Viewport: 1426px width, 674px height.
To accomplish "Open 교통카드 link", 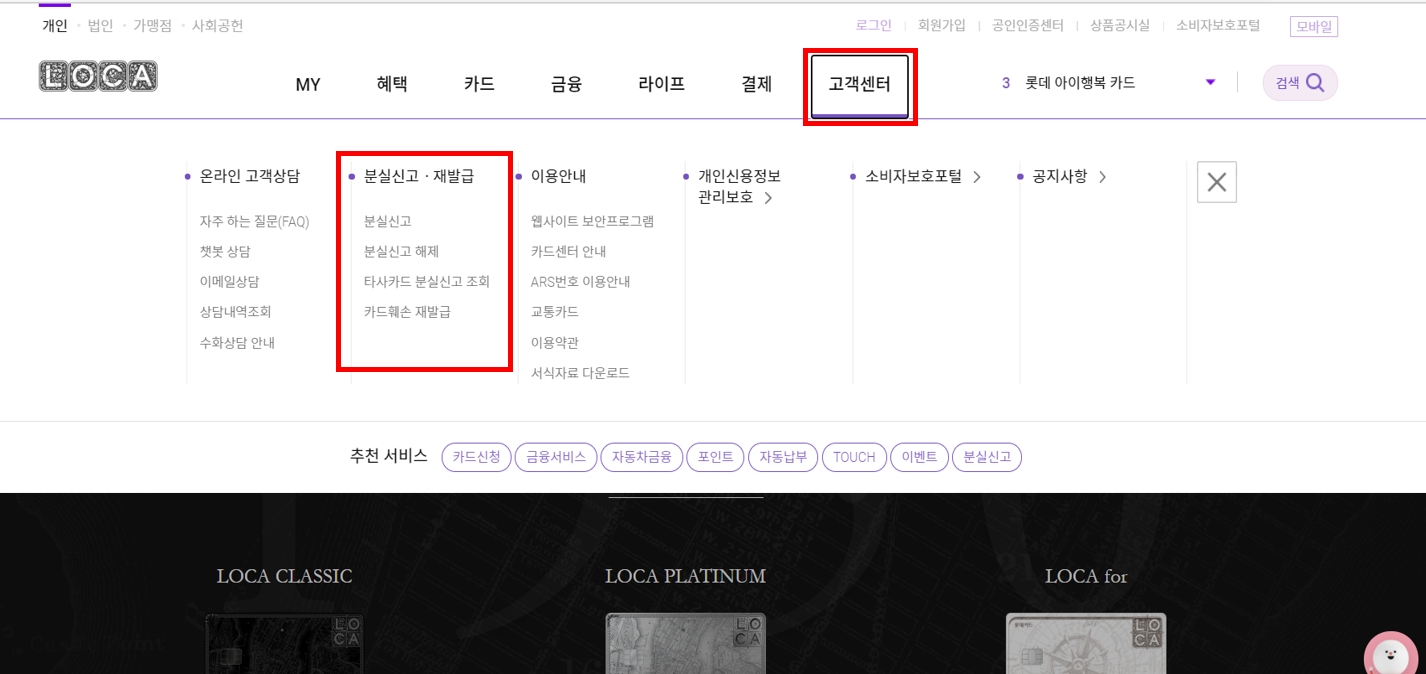I will point(555,312).
